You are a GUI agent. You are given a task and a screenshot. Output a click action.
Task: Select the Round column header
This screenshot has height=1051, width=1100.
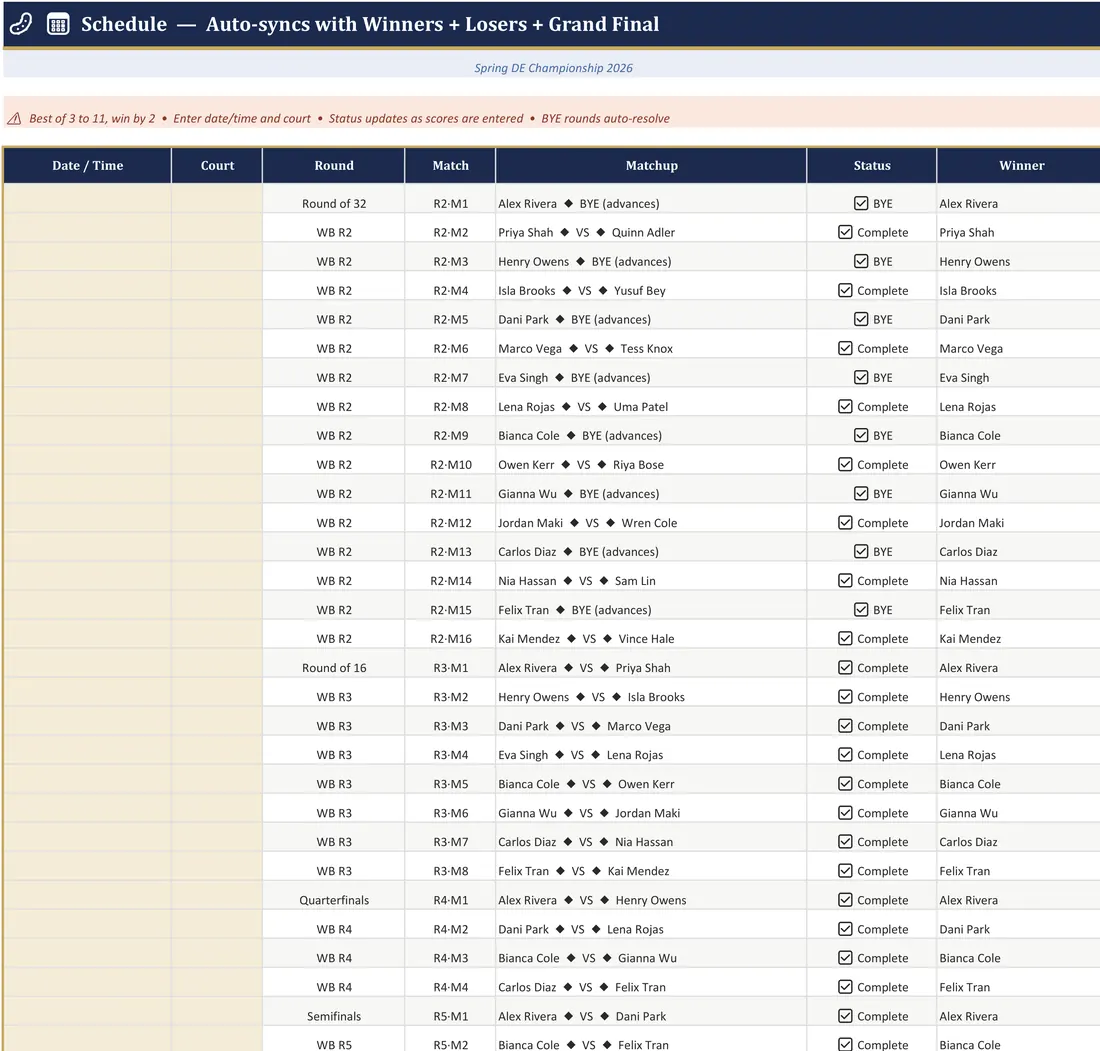334,166
